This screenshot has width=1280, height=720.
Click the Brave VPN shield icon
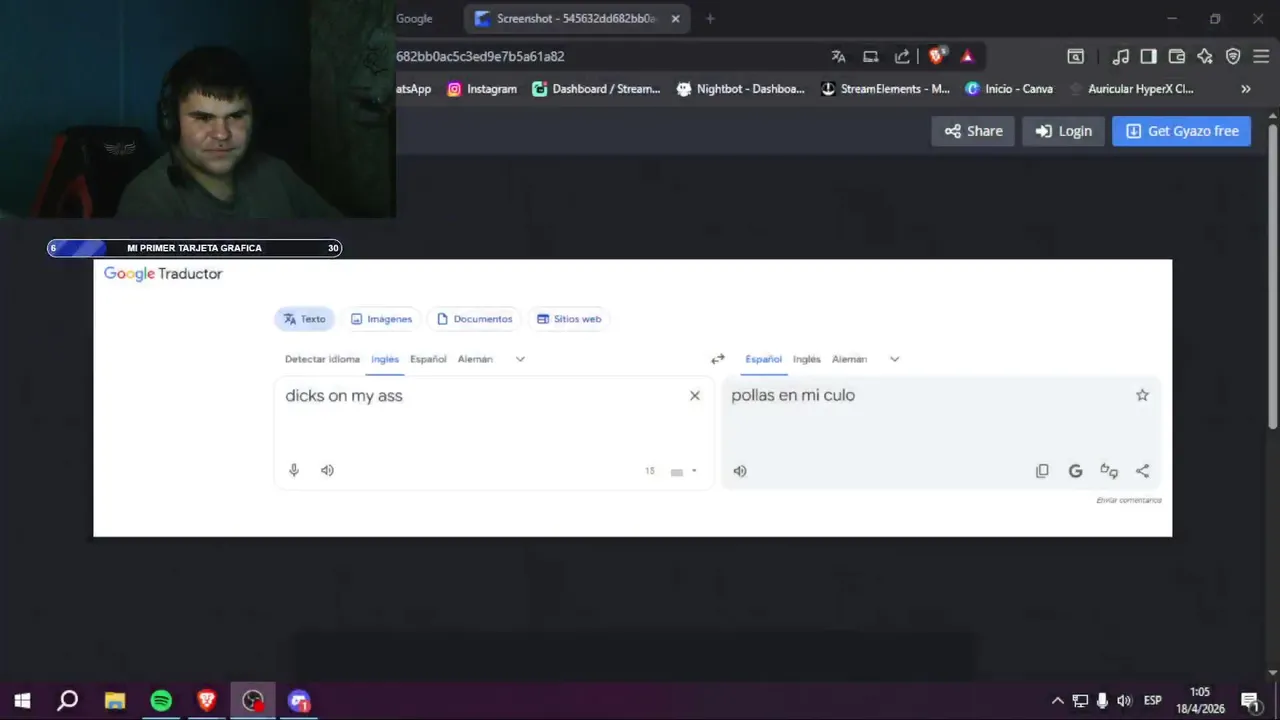(x=1233, y=56)
